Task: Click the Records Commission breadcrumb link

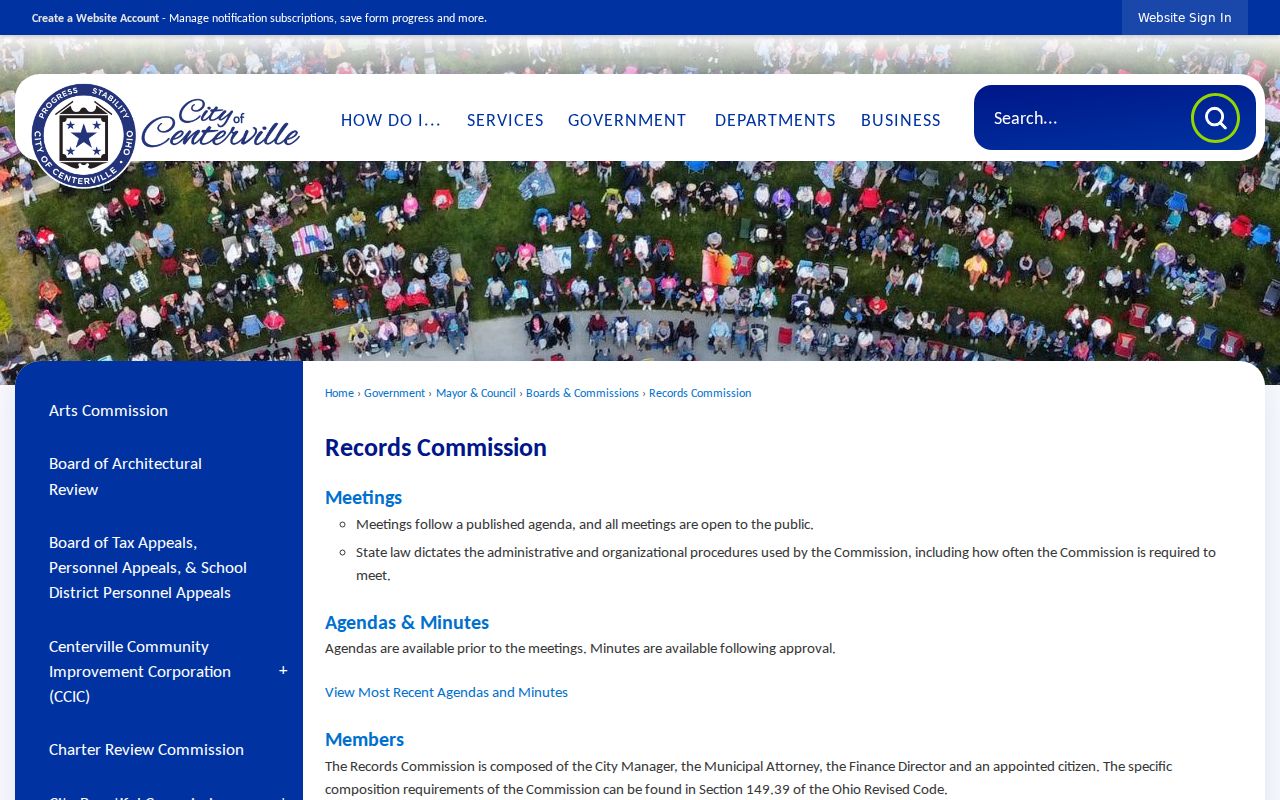Action: (x=700, y=393)
